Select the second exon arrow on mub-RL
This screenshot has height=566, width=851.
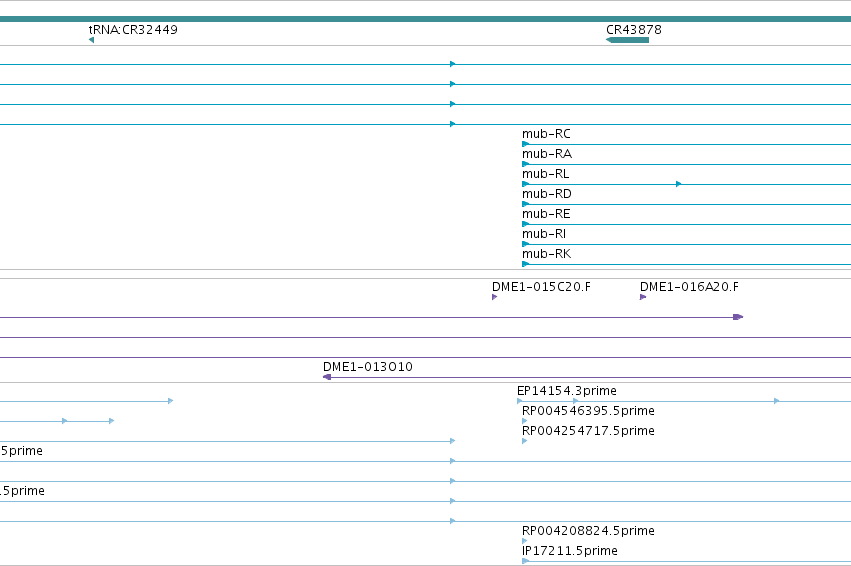(x=678, y=185)
